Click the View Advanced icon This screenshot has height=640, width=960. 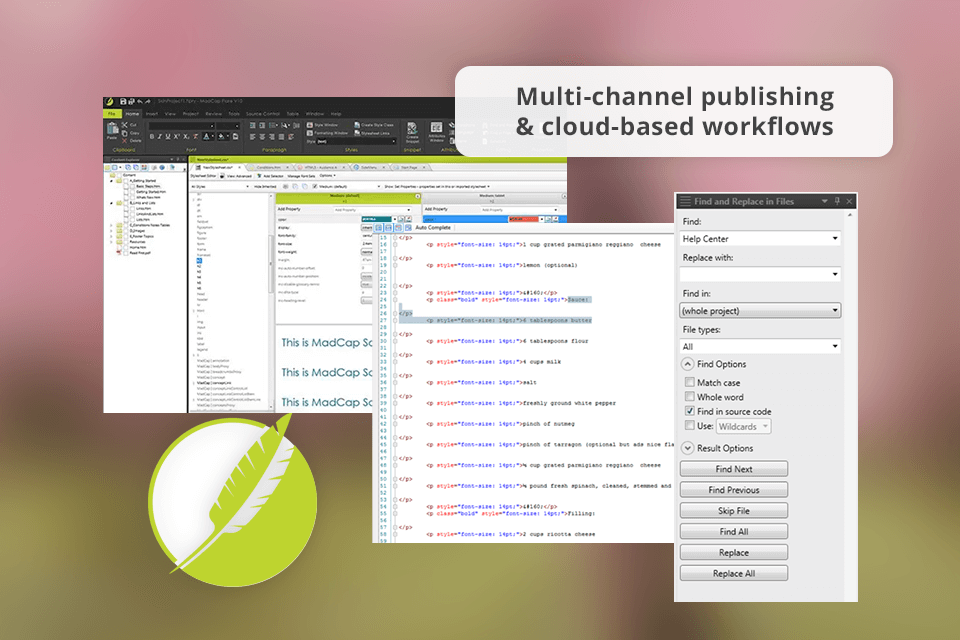click(222, 176)
